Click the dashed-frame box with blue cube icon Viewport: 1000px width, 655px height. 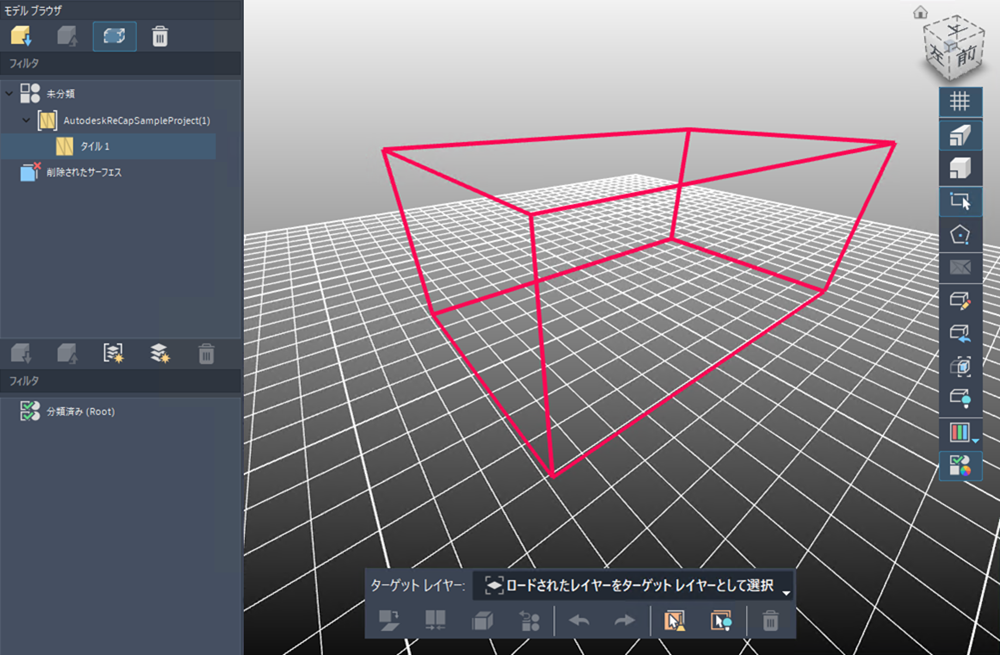(x=960, y=366)
